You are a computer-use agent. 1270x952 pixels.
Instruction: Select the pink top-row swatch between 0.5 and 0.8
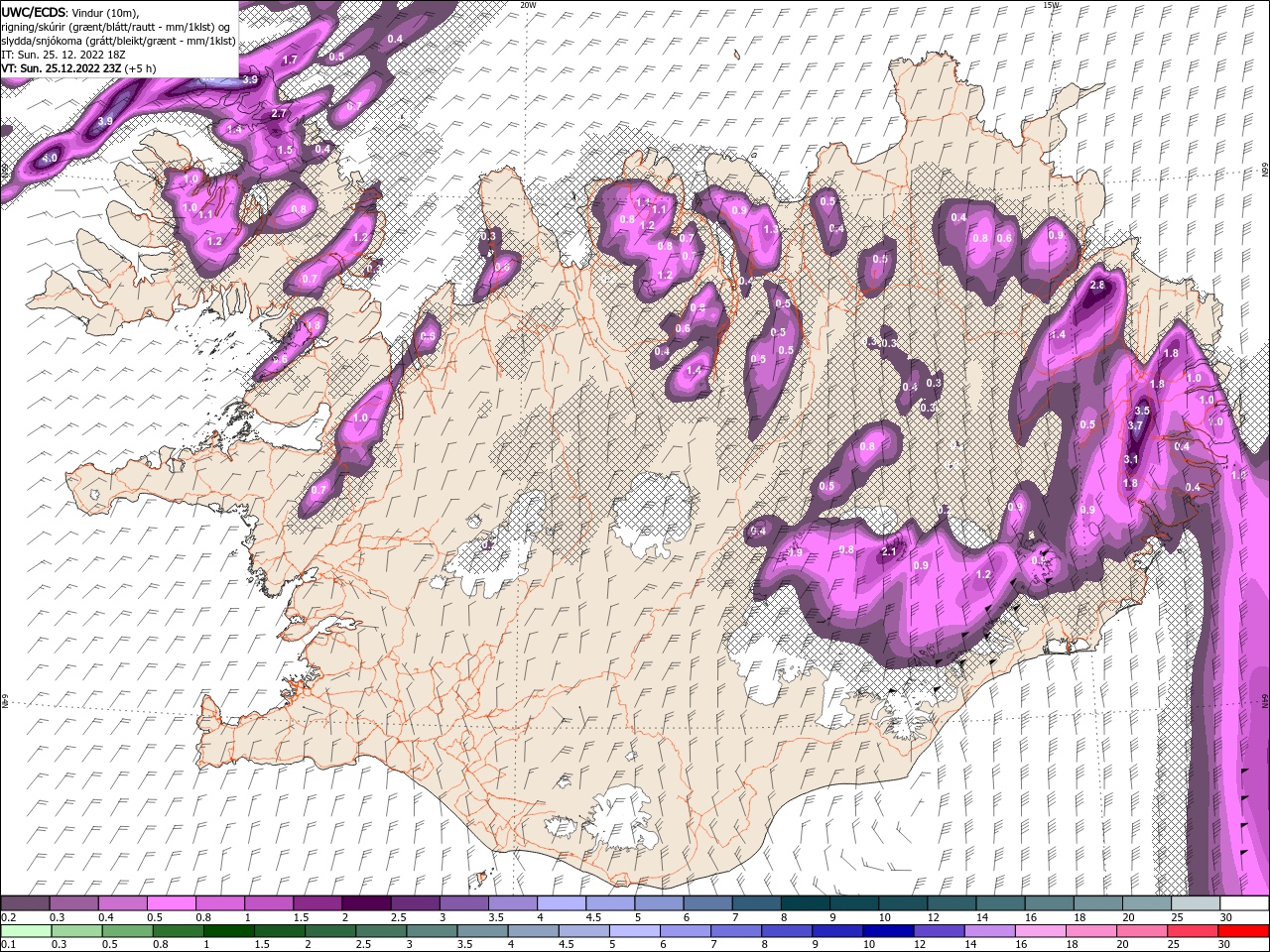pyautogui.click(x=171, y=903)
